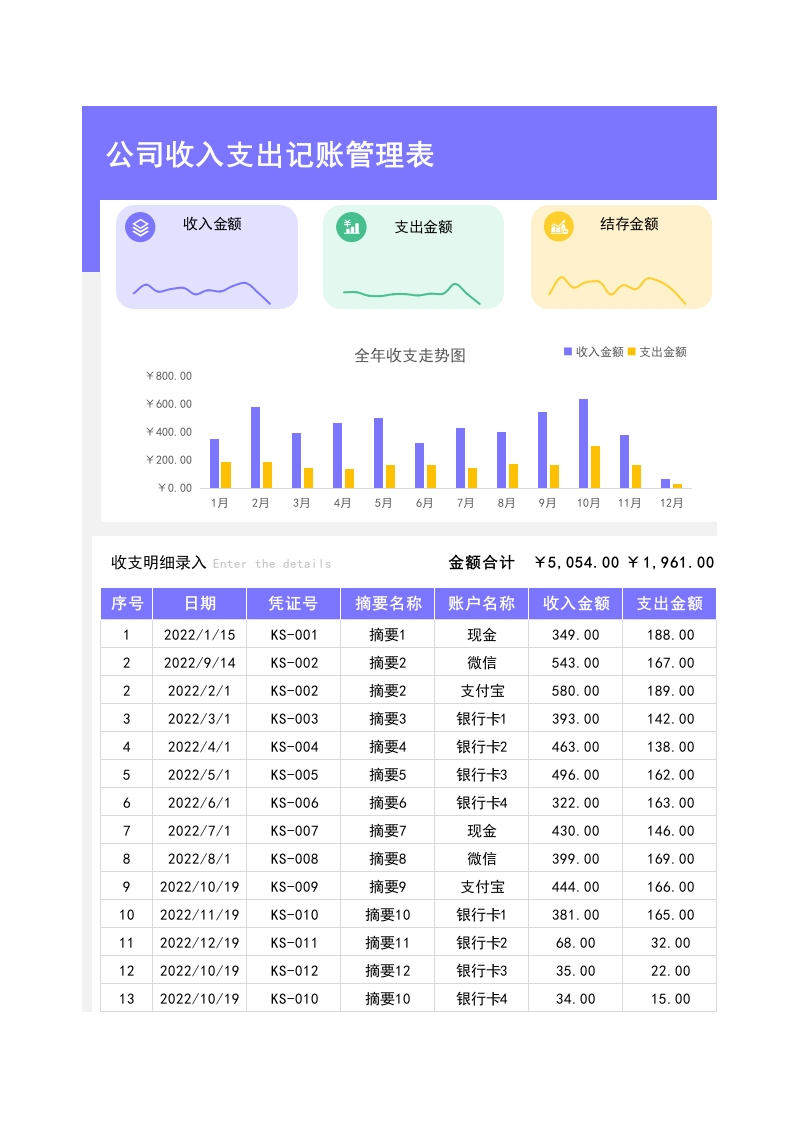The image size is (793, 1122).
Task: Select the 日期 column header
Action: click(x=199, y=604)
